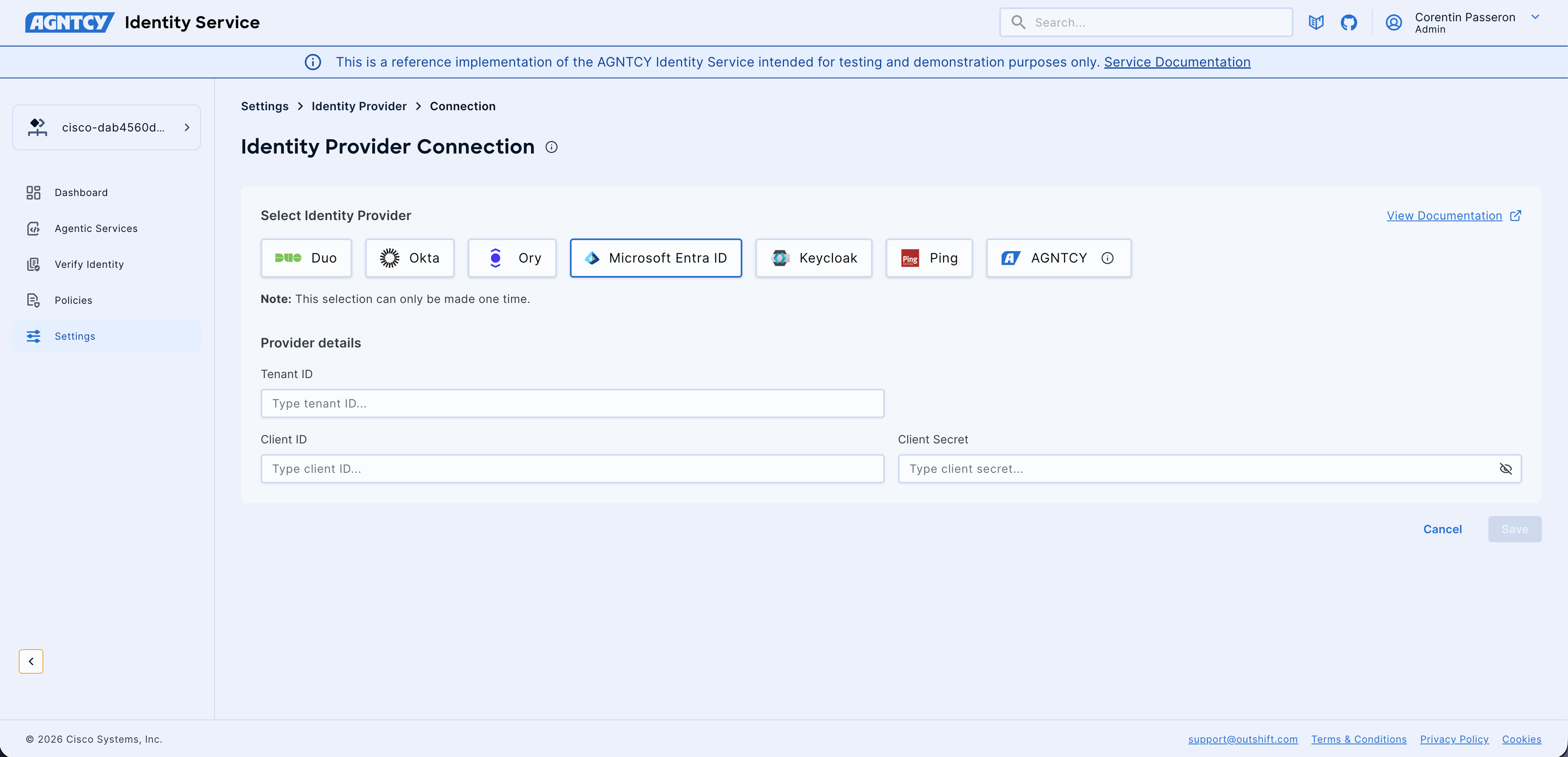Click the Corentin Passeron user name
1568x757 pixels.
coord(1465,17)
